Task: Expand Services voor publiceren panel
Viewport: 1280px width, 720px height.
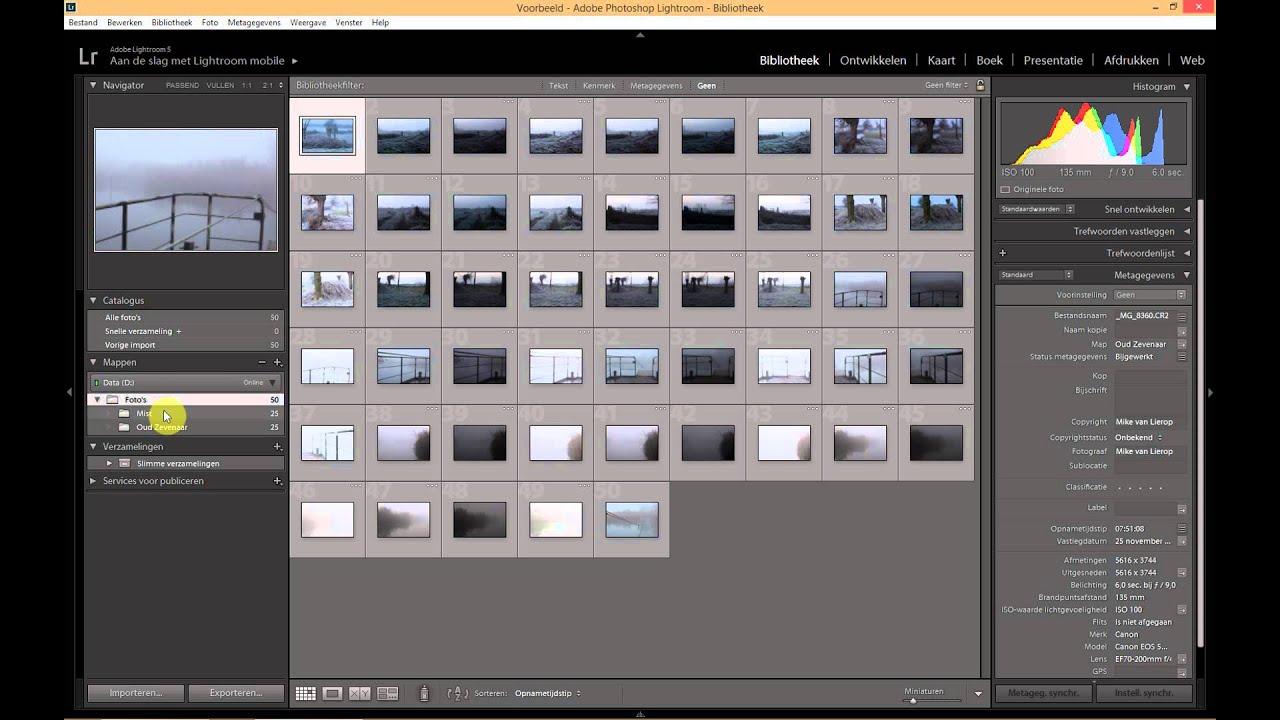Action: coord(93,481)
